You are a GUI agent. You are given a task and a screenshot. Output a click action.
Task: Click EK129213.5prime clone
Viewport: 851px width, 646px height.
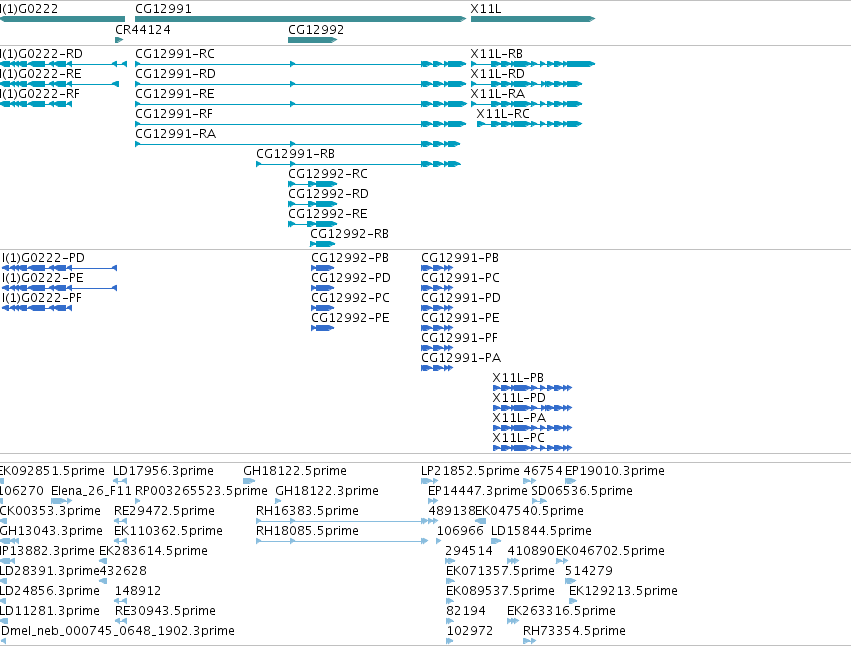click(573, 601)
